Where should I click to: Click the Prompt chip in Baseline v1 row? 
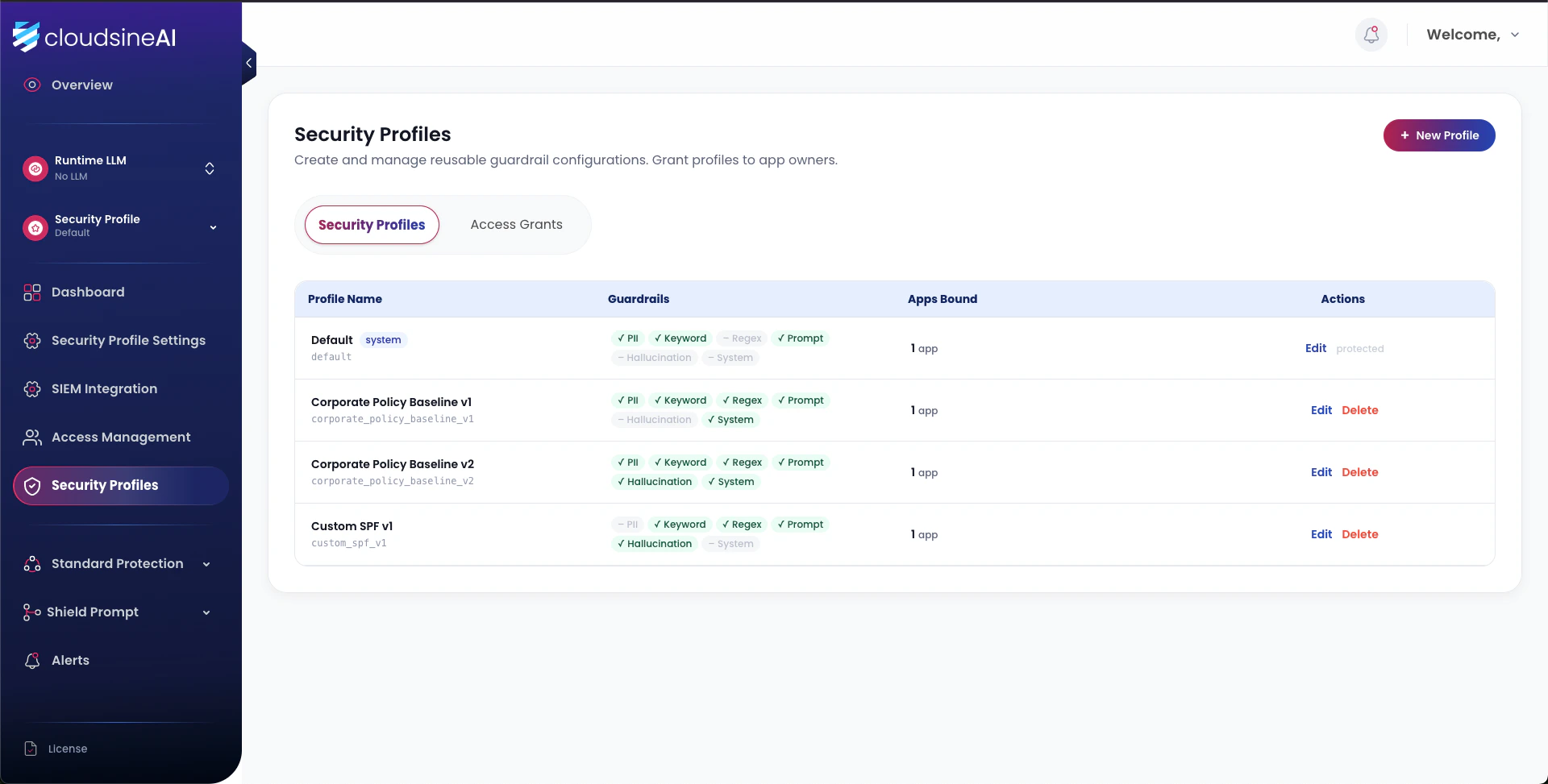(801, 400)
